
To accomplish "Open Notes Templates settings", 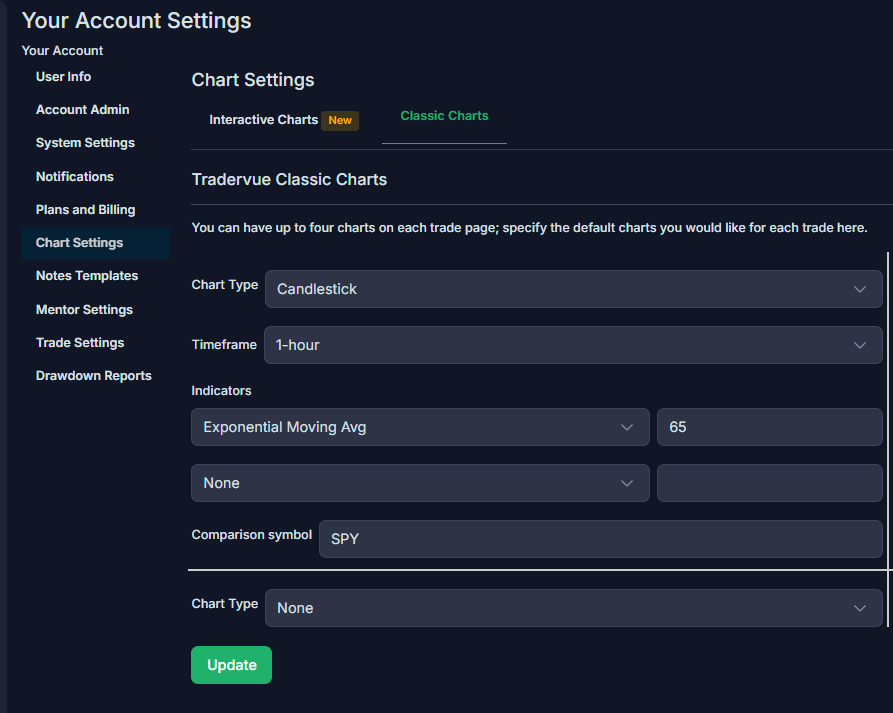I will [x=87, y=276].
